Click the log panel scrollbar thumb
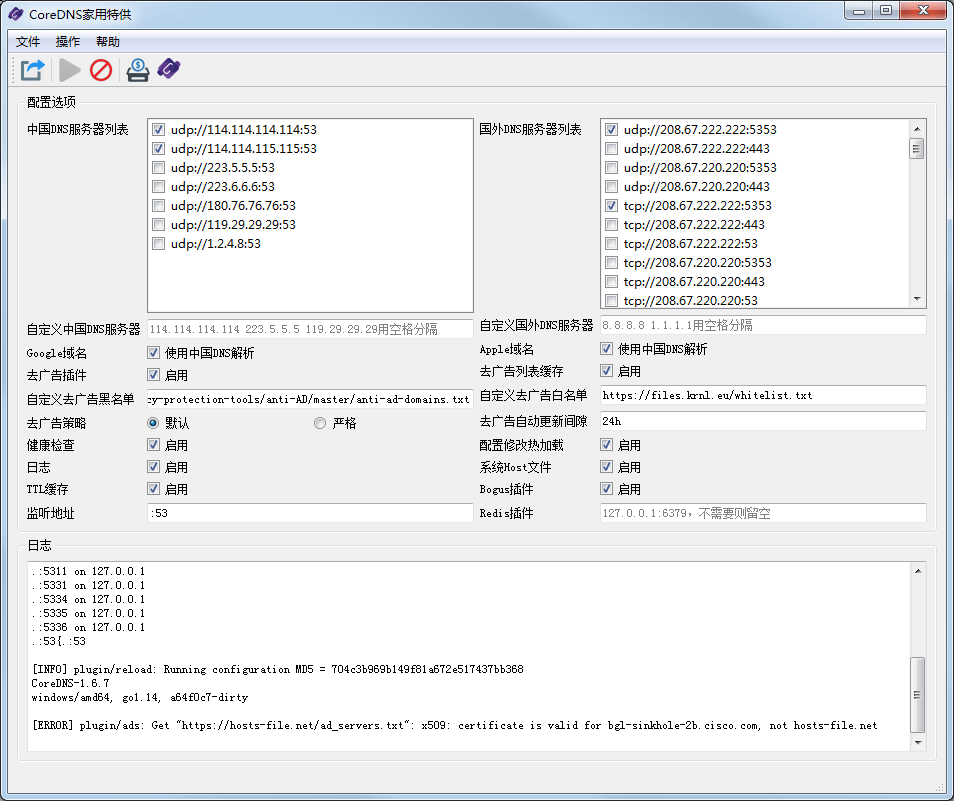 918,695
